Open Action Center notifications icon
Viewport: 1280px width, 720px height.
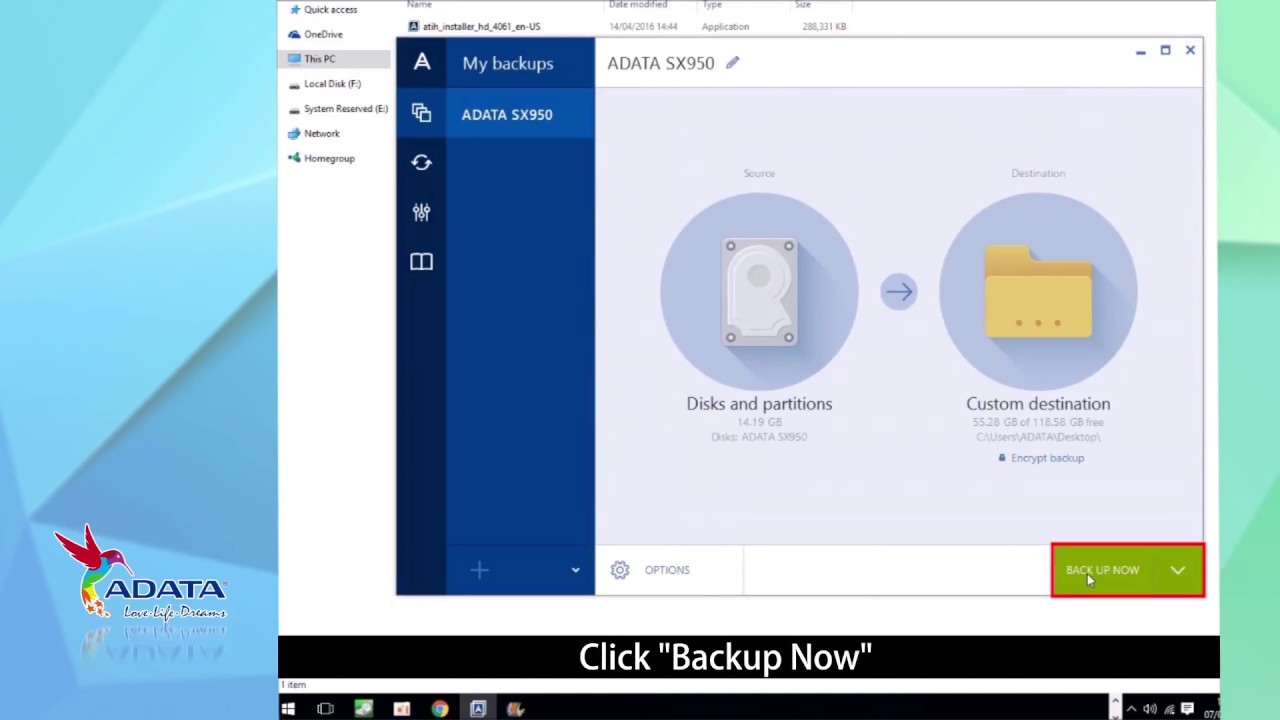[1187, 710]
